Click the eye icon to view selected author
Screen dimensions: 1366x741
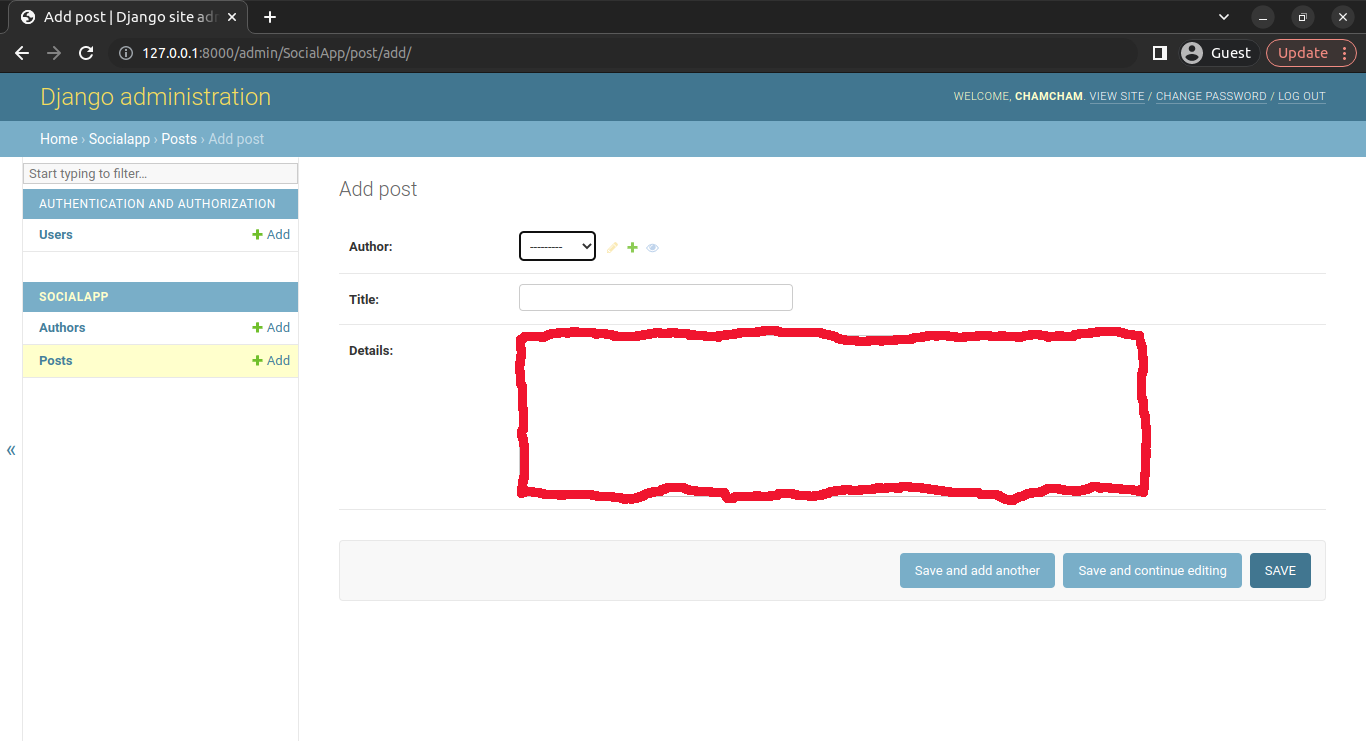tap(653, 247)
